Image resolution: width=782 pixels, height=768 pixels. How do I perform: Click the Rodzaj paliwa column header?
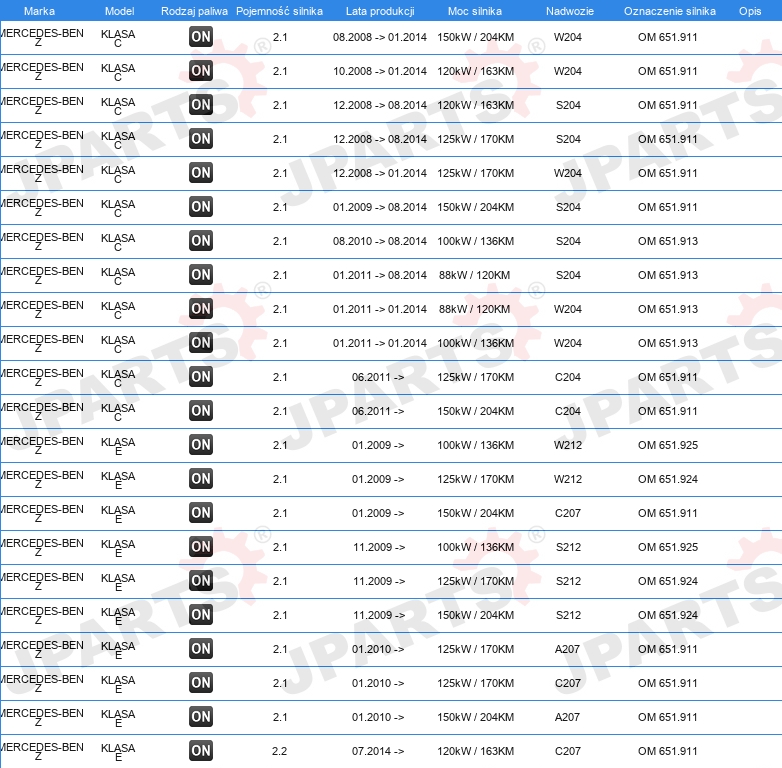coord(195,11)
